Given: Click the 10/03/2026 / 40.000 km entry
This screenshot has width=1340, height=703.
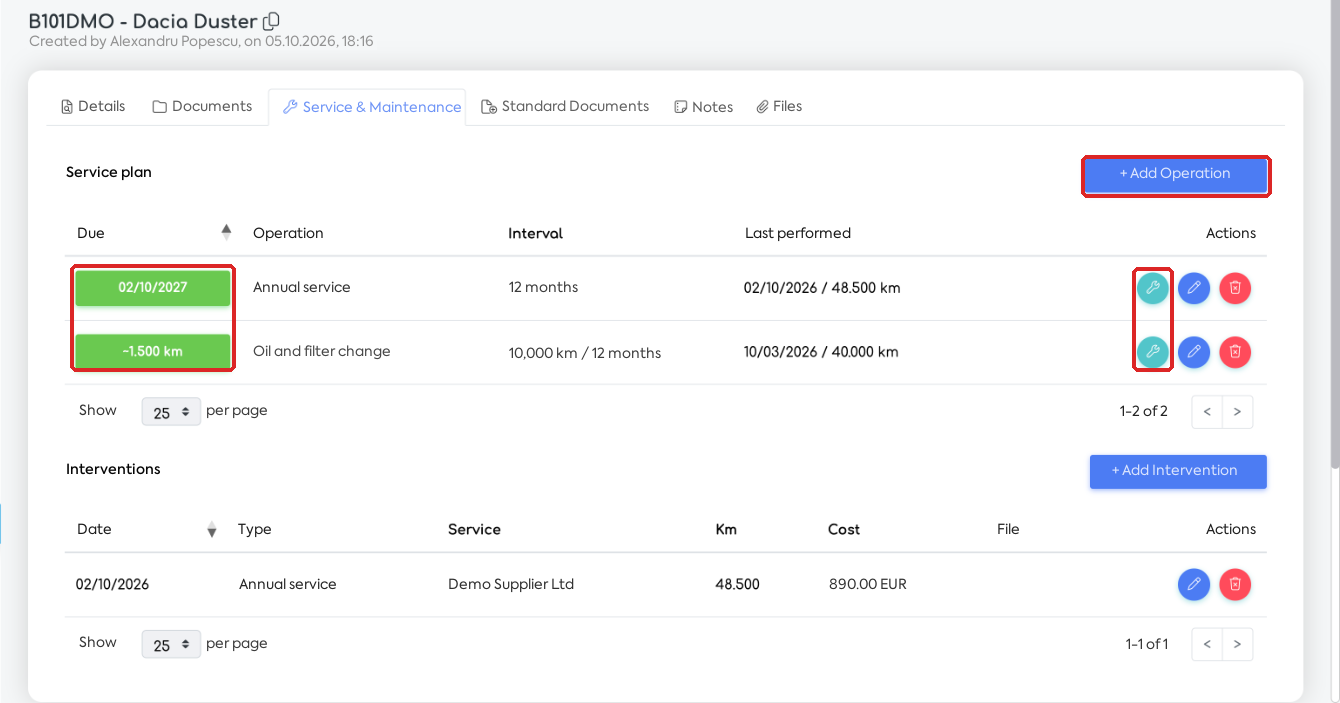Looking at the screenshot, I should point(822,352).
